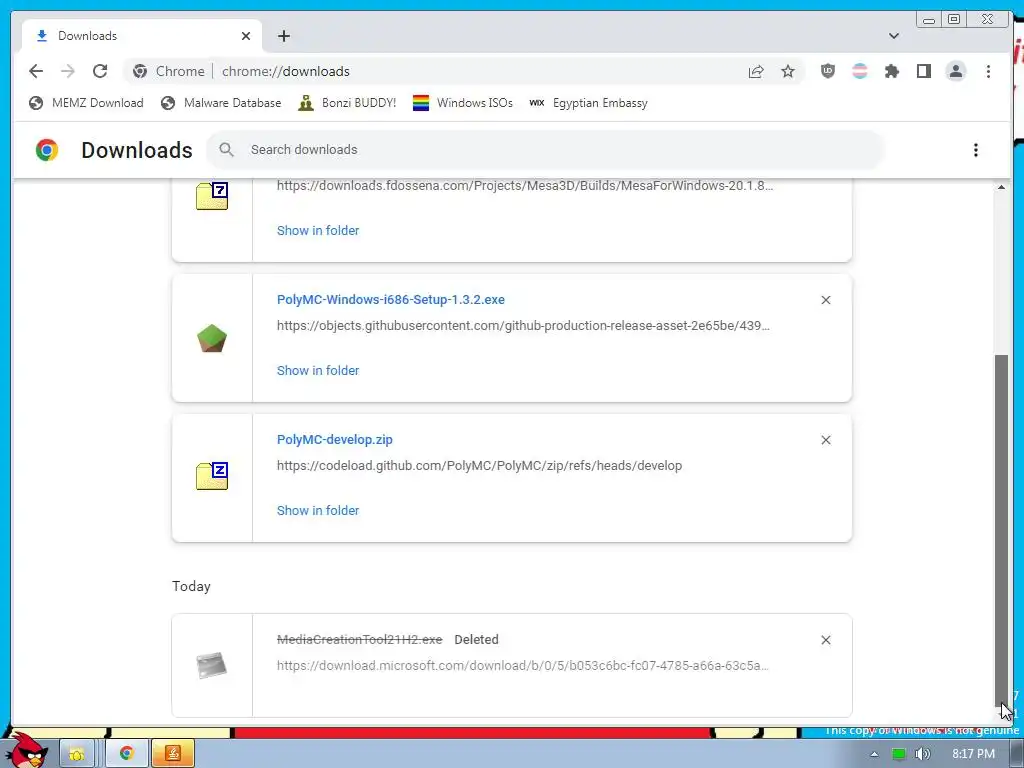Click the chrome://downloads address bar
Image resolution: width=1024 pixels, height=768 pixels.
coord(464,71)
